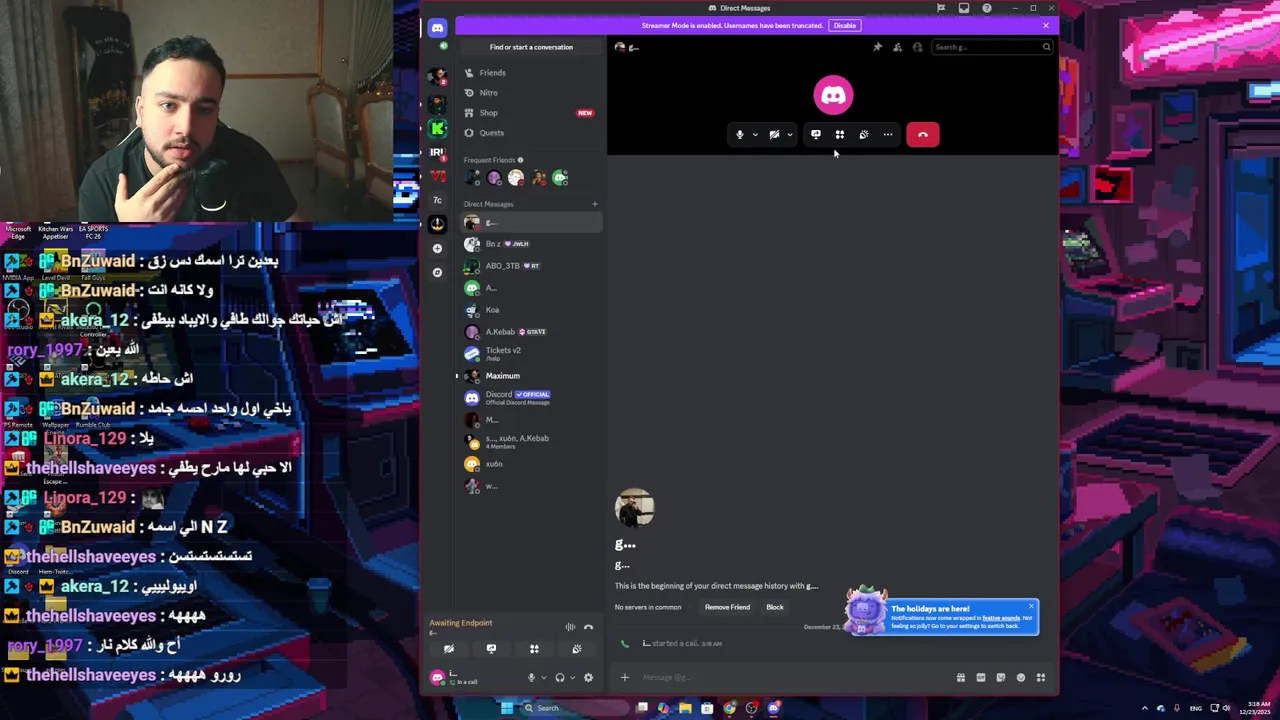Open the A.Kebab conversation
This screenshot has width=1280, height=720.
531,332
